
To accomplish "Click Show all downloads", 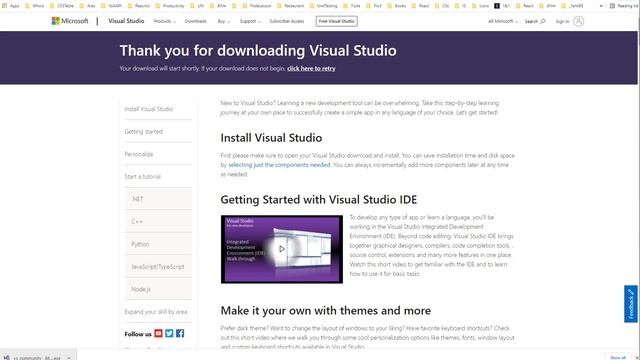I will pos(618,357).
